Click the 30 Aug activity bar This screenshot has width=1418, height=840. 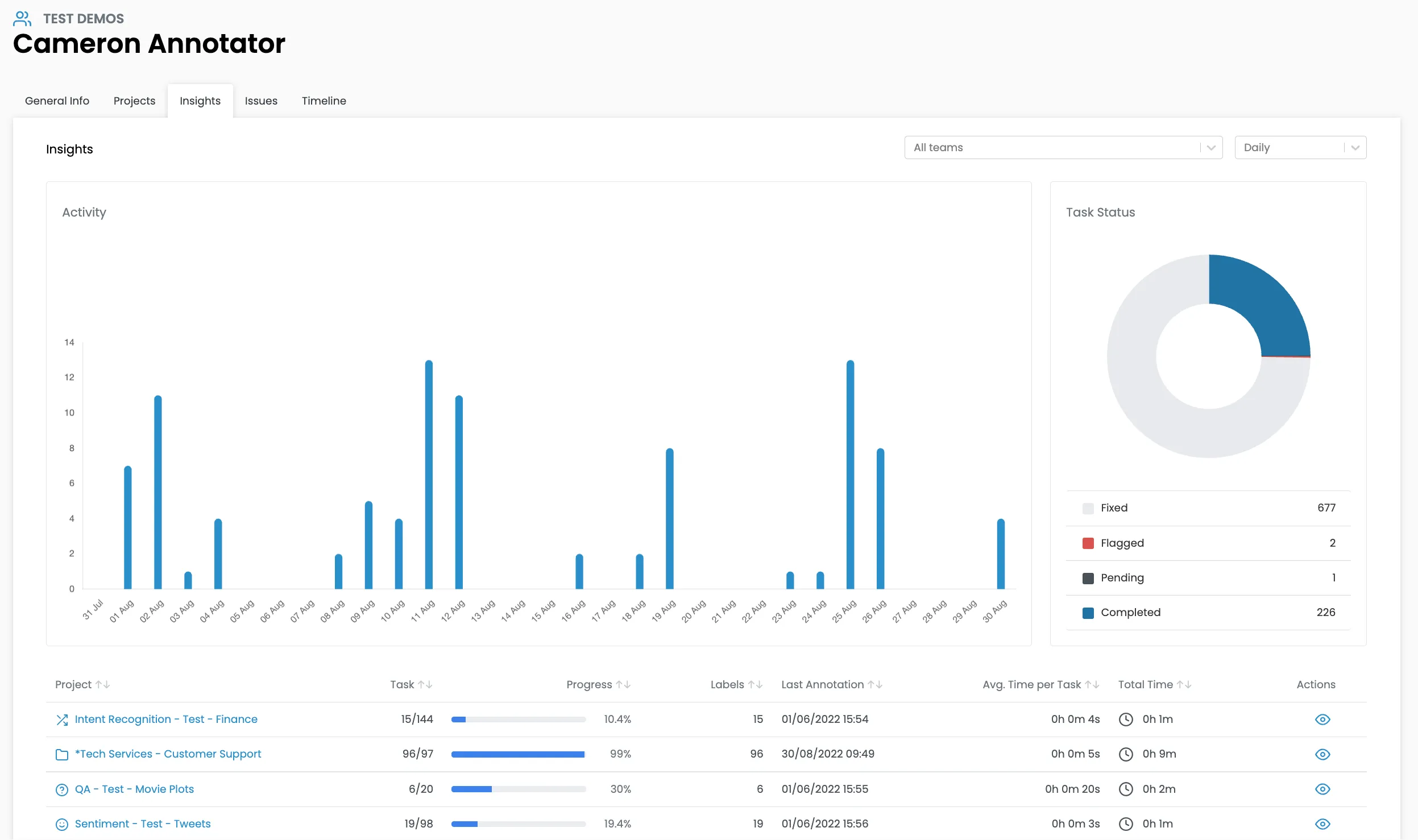pyautogui.click(x=1001, y=554)
